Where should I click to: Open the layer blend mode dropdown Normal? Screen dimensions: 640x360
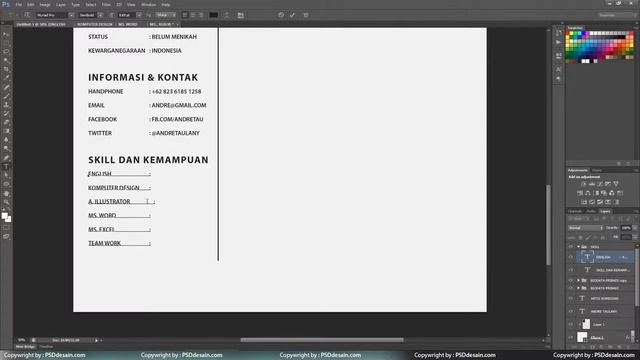(585, 228)
